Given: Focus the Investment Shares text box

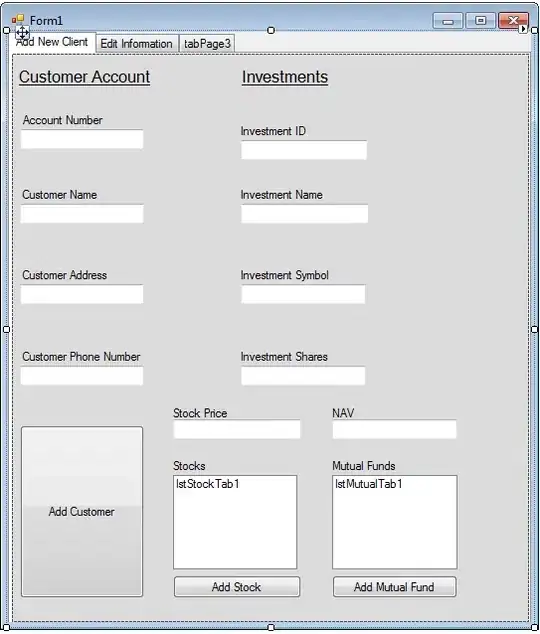Looking at the screenshot, I should [x=303, y=376].
